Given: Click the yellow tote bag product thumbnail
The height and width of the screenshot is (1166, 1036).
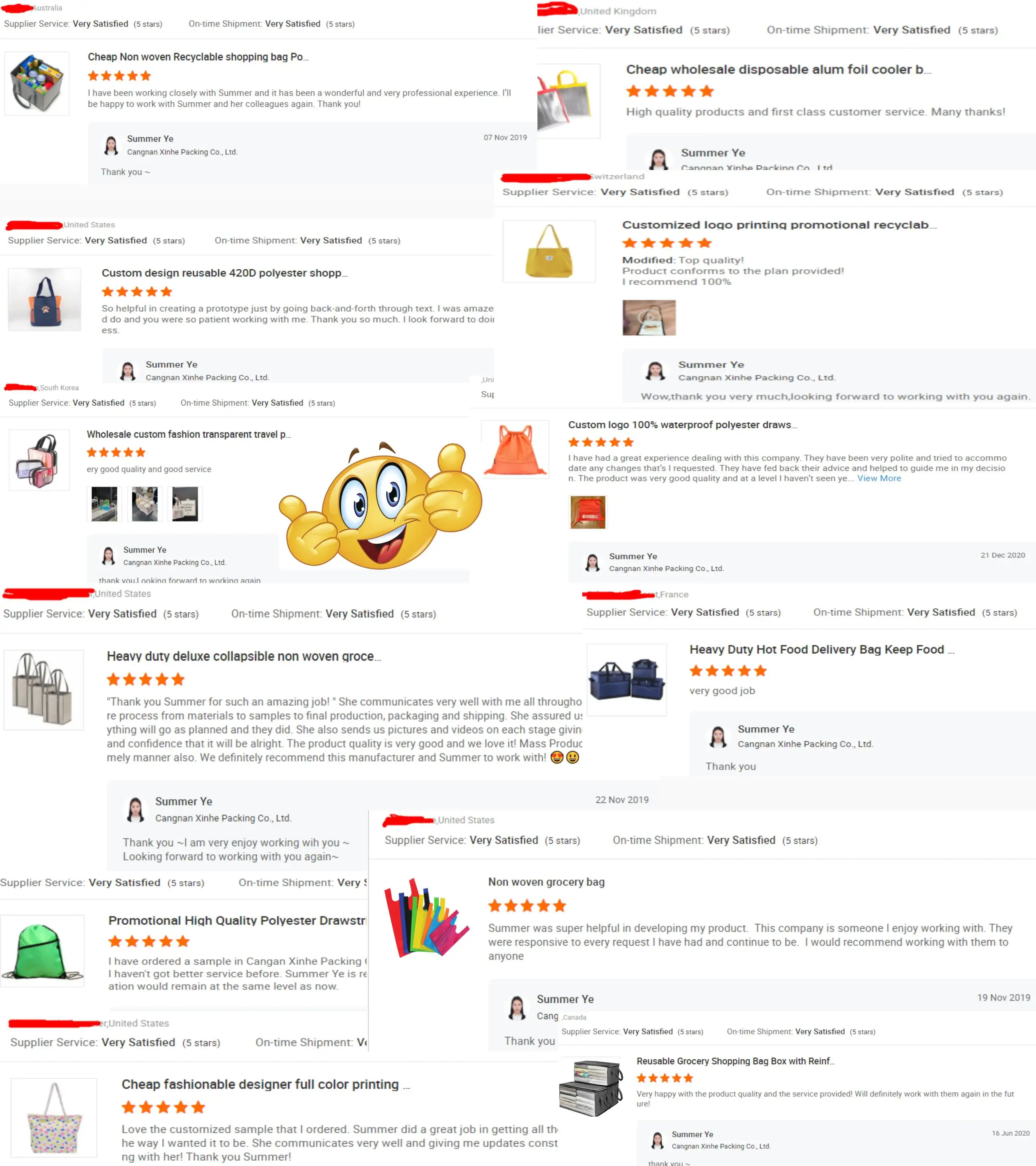Looking at the screenshot, I should coord(549,251).
